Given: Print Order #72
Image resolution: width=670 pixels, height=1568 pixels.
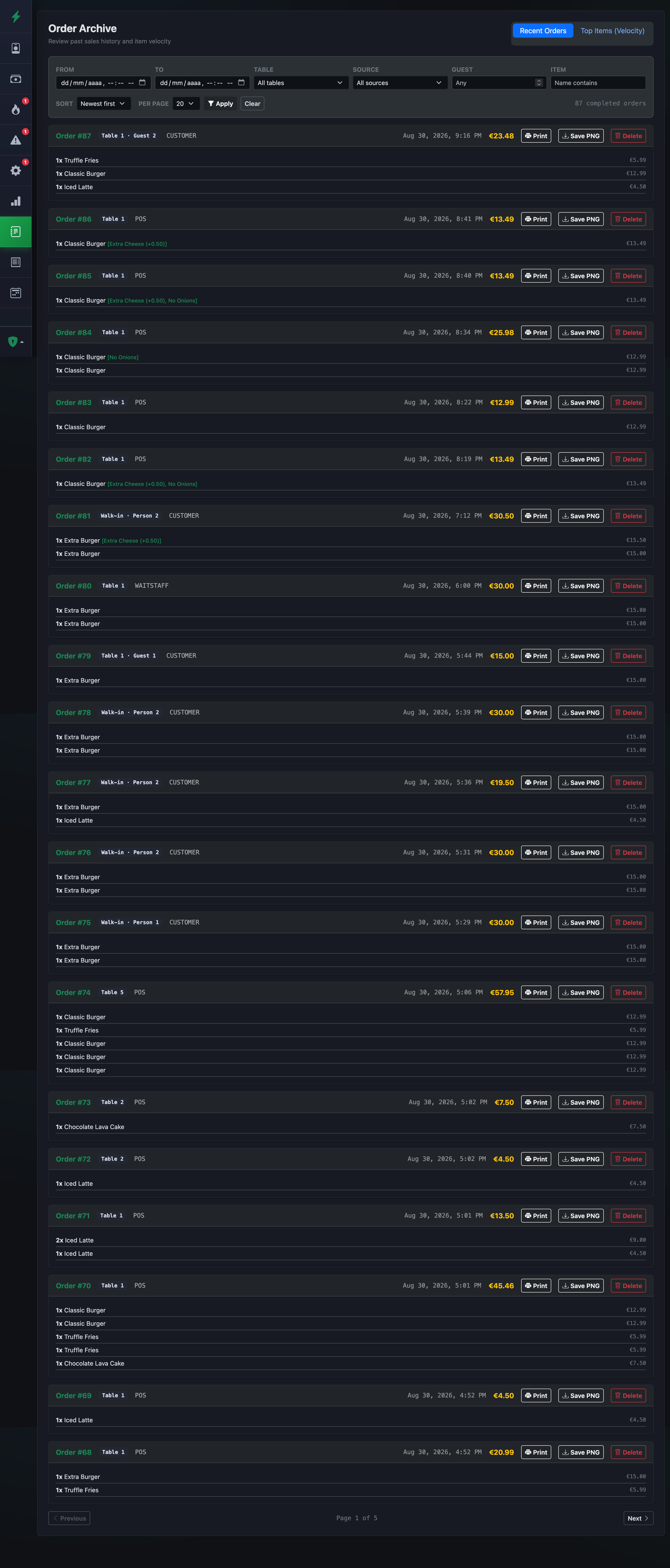Looking at the screenshot, I should pyautogui.click(x=536, y=1159).
